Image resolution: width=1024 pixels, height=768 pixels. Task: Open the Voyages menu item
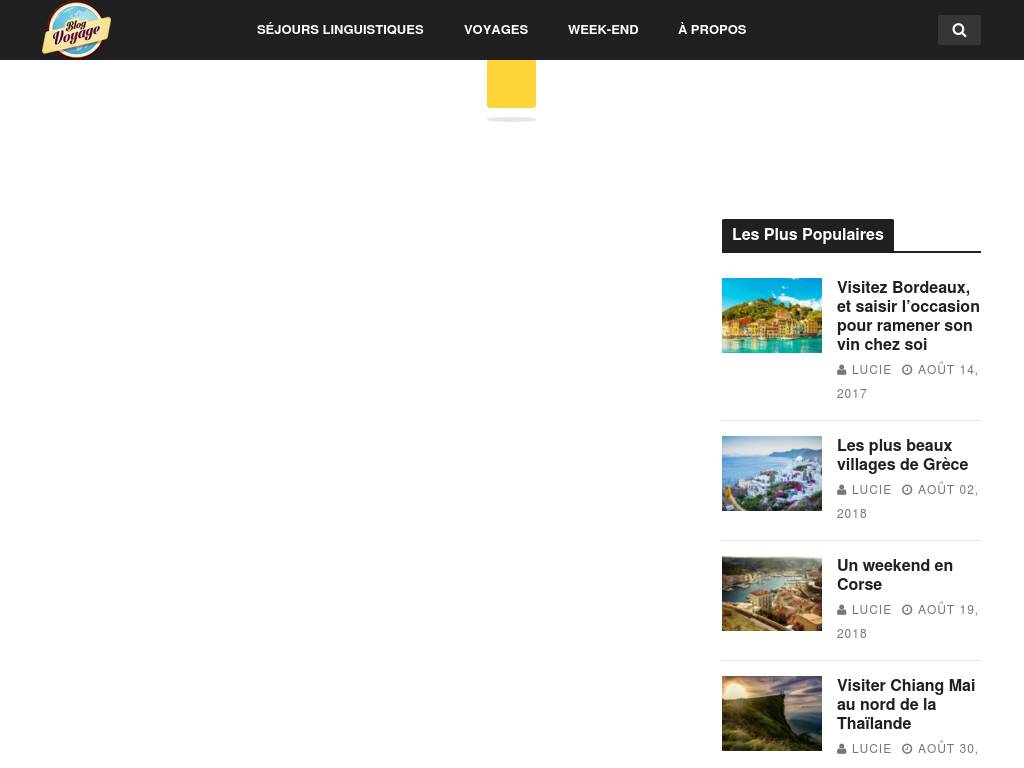coord(496,30)
